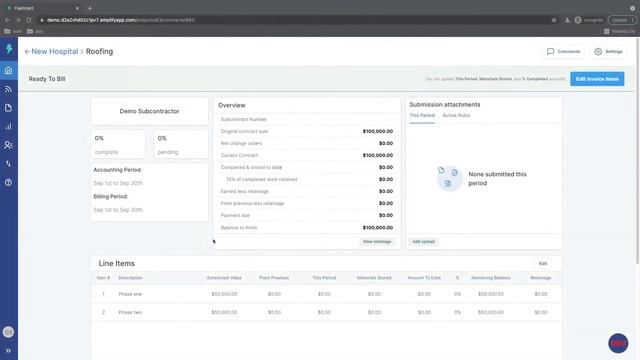
Task: Click the browser Update button
Action: point(622,20)
